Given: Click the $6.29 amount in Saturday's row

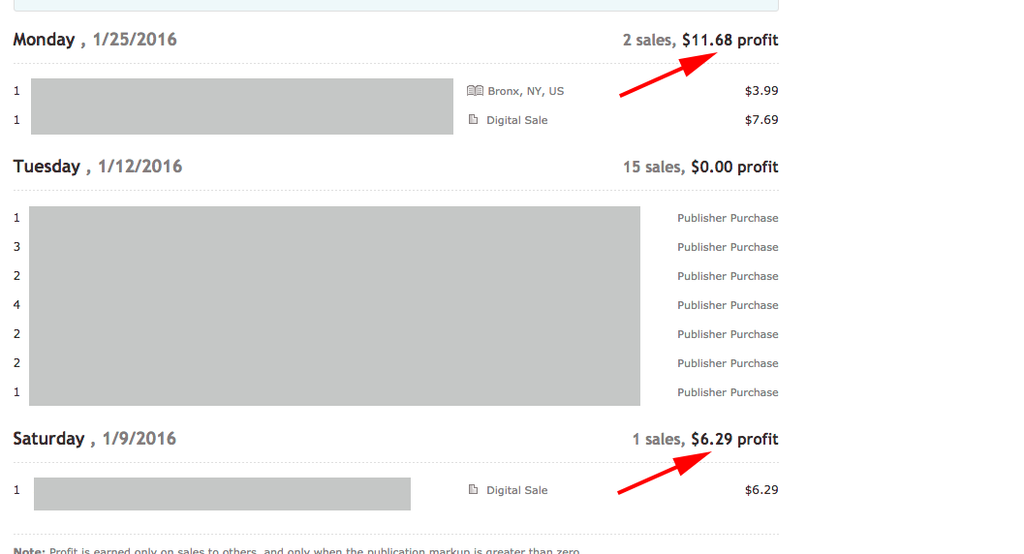Looking at the screenshot, I should (761, 490).
